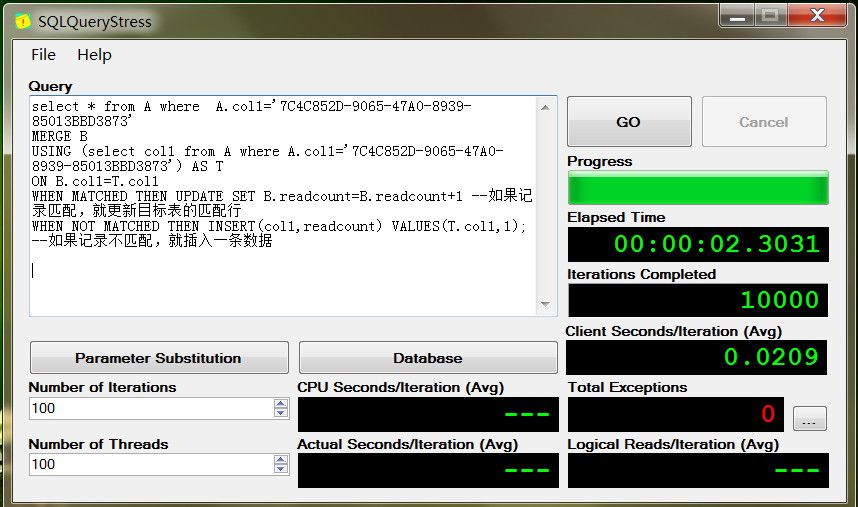Click the Elapsed Time value 00:00:02.3031
The image size is (858, 507).
click(716, 244)
